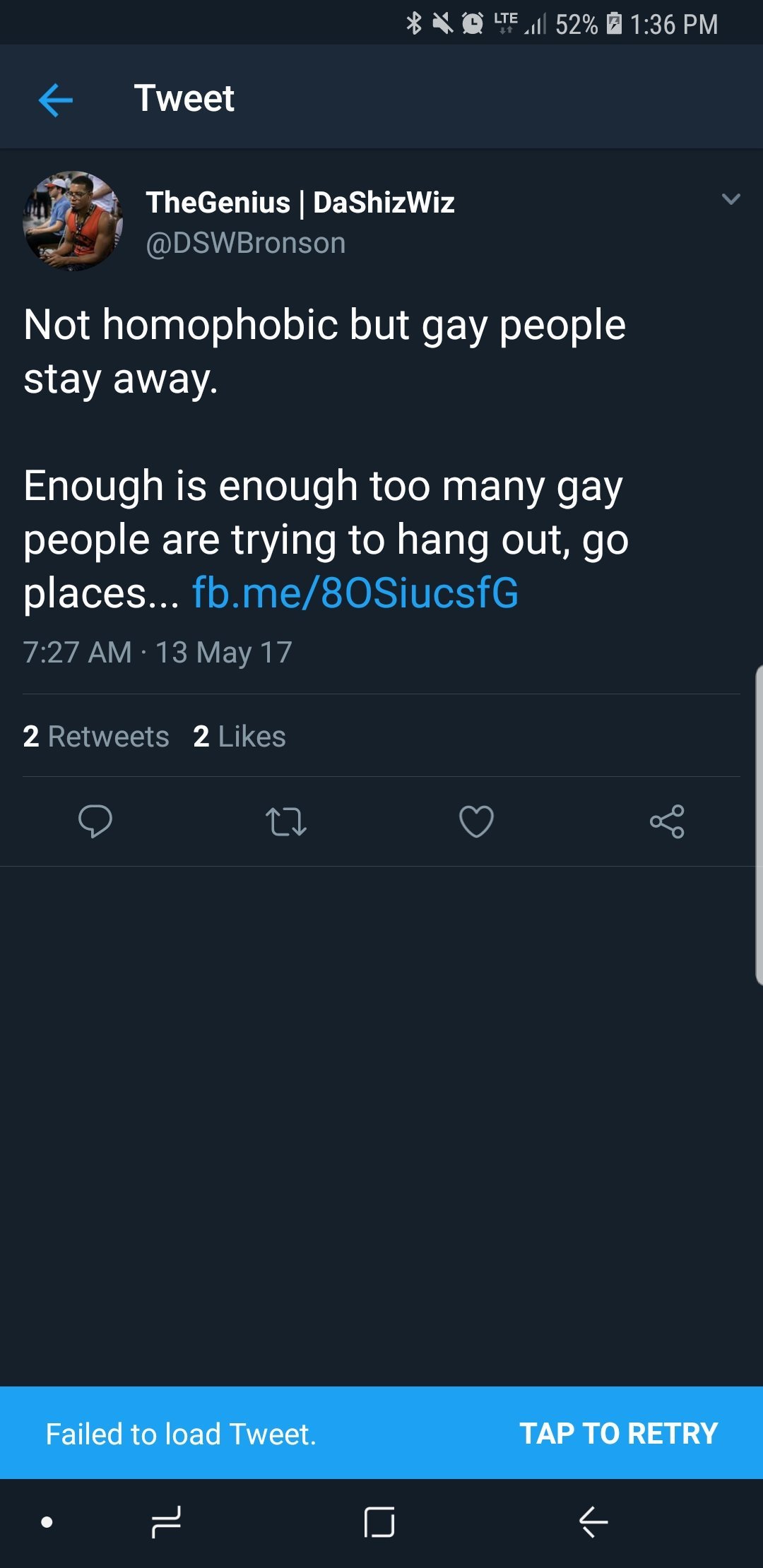Tap the TheGenius | DaShizWiz display name
The height and width of the screenshot is (1568, 763).
coord(300,203)
